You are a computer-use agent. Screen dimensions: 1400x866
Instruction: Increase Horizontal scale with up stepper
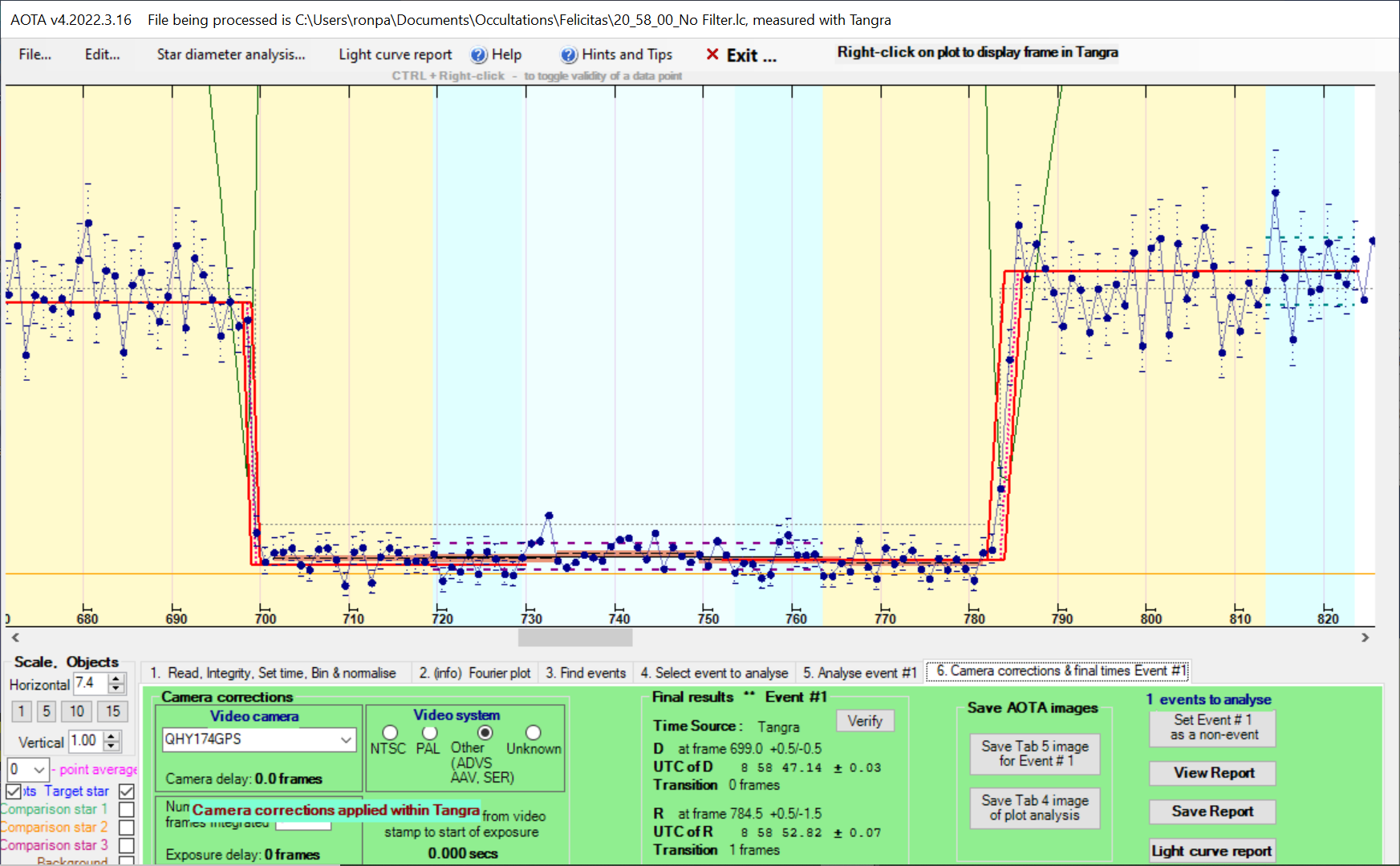[117, 679]
